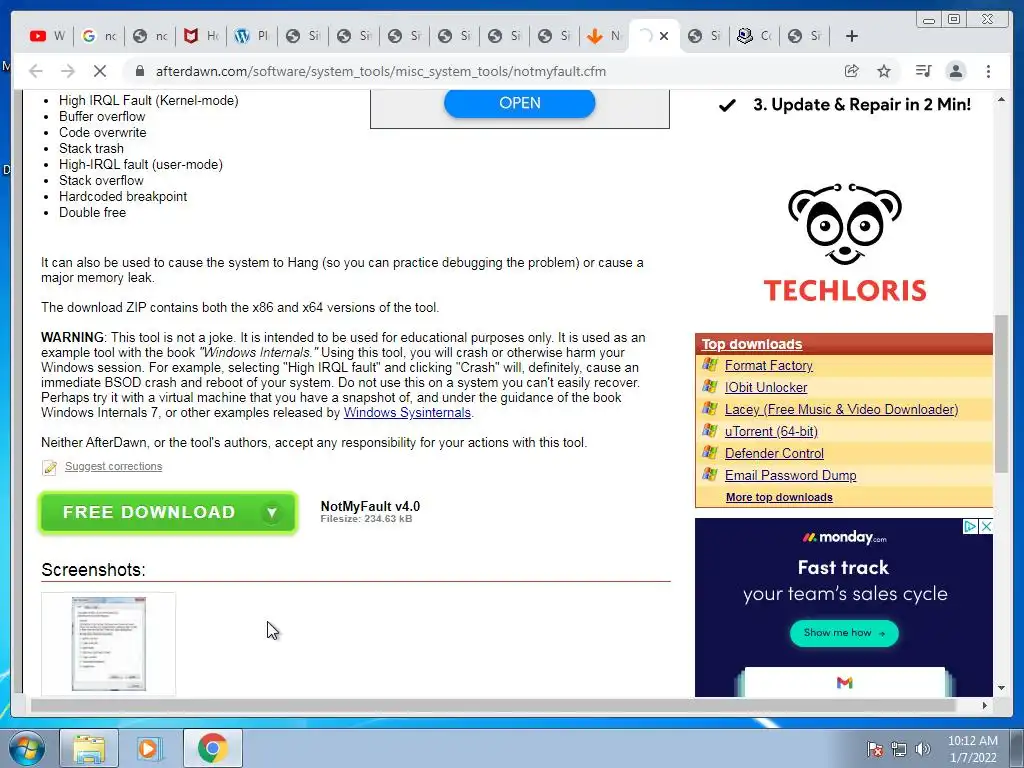Open the Techloris panda logo ad
Image resolution: width=1024 pixels, height=768 pixels.
click(844, 242)
